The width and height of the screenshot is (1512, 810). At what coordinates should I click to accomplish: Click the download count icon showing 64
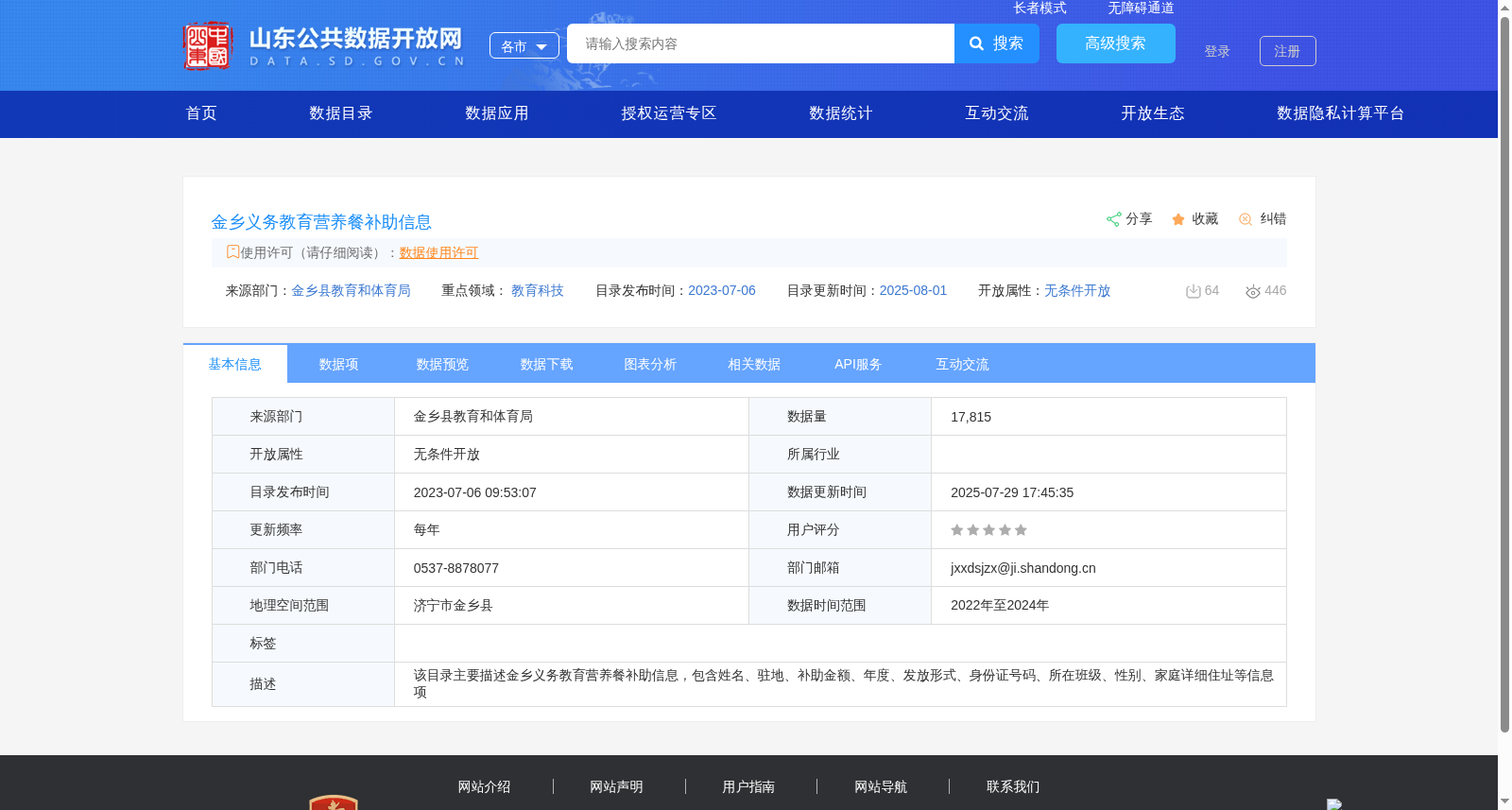coord(1194,291)
